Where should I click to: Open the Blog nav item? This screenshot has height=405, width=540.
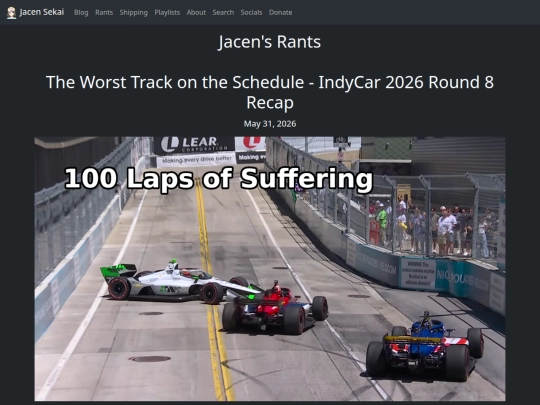[x=81, y=12]
